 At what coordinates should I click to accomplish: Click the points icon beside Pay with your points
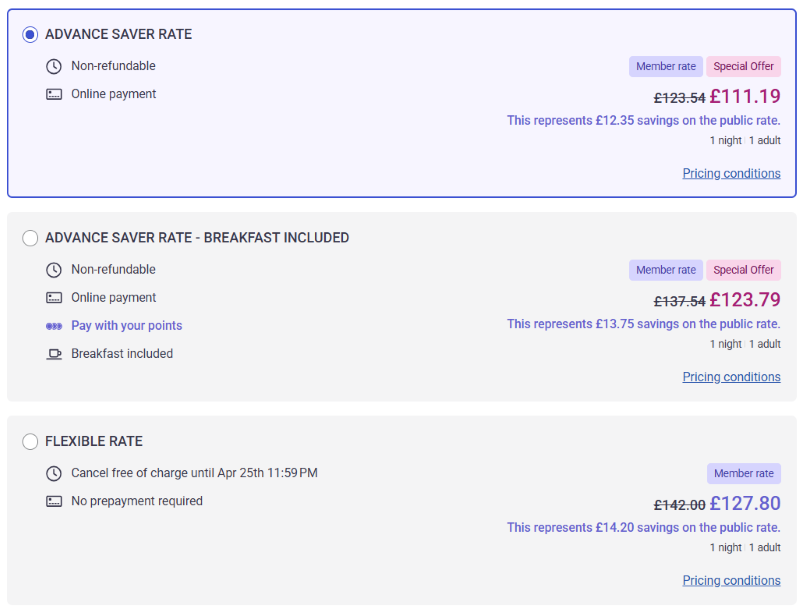[x=54, y=326]
